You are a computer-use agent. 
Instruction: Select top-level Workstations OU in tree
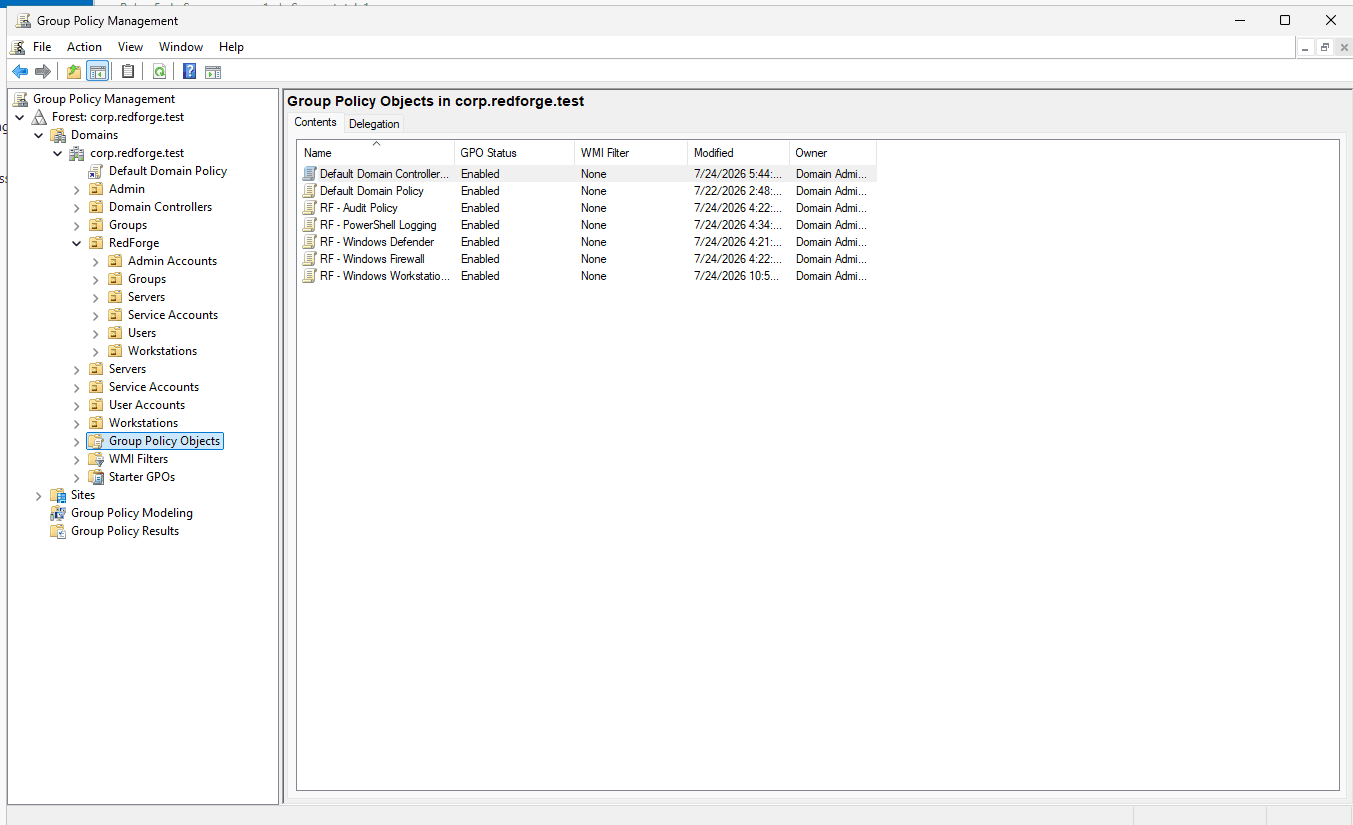143,423
